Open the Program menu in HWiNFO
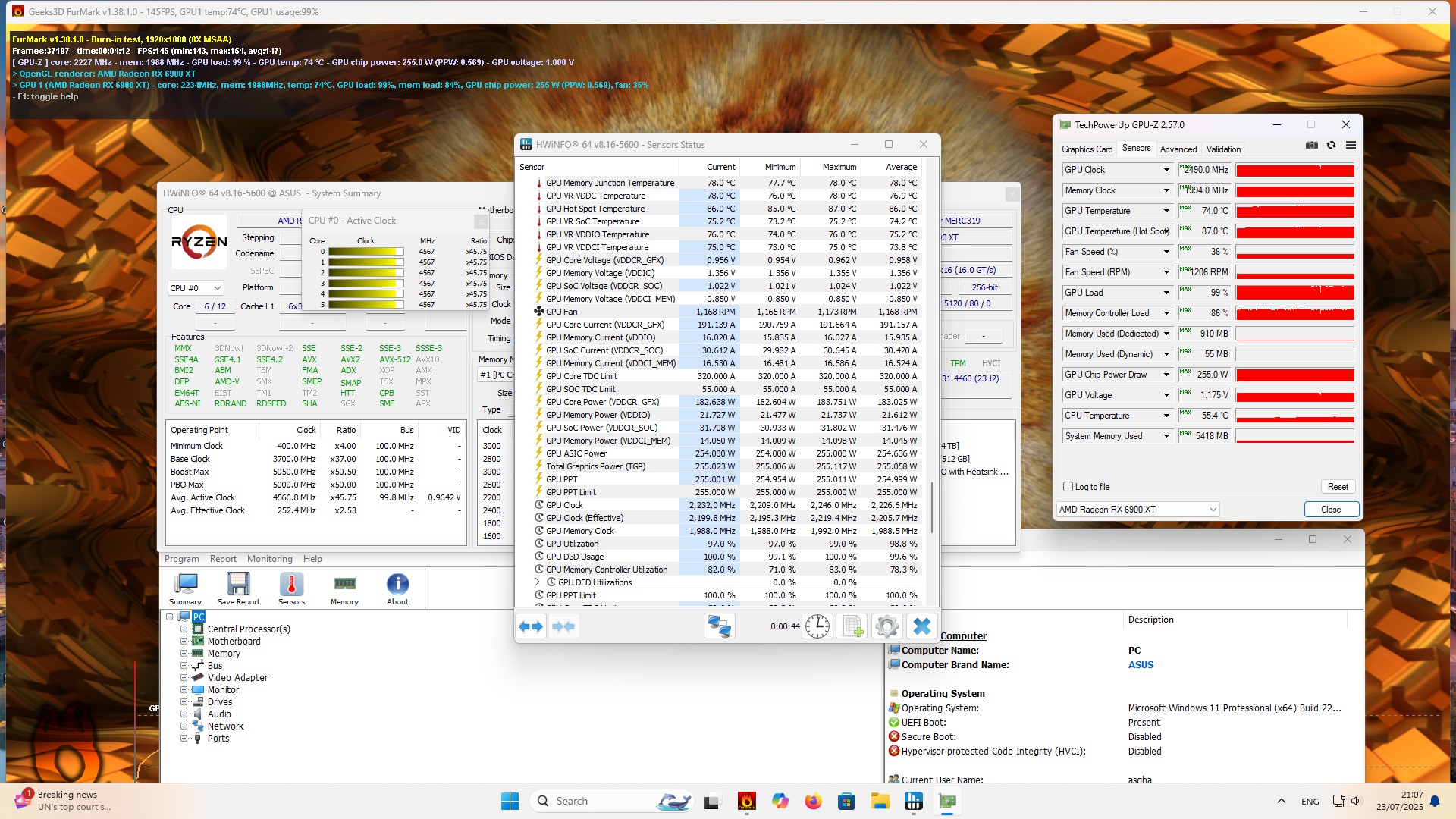The width and height of the screenshot is (1456, 819). pyautogui.click(x=182, y=559)
